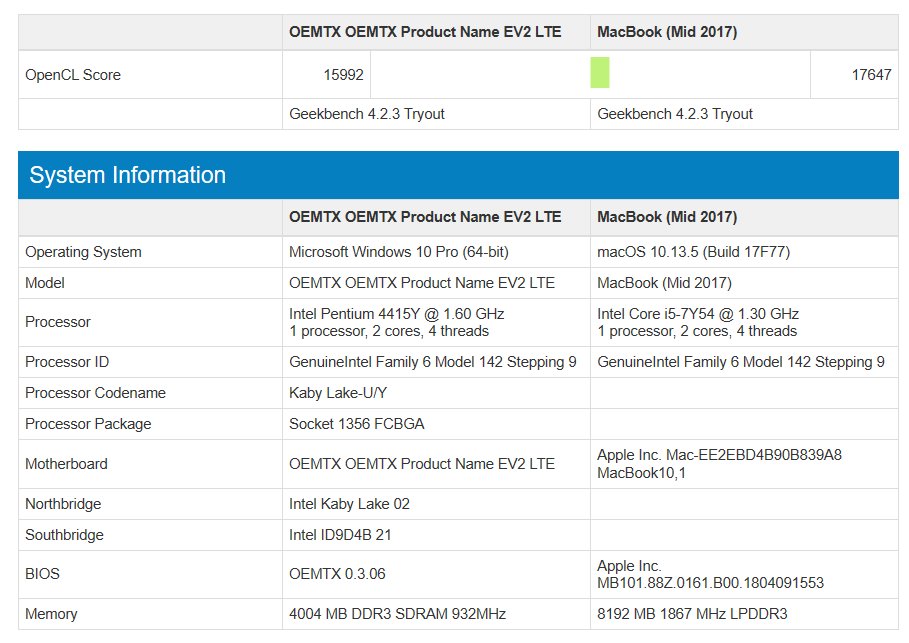Click the "Operating System" row label
The height and width of the screenshot is (643, 909).
coord(83,252)
